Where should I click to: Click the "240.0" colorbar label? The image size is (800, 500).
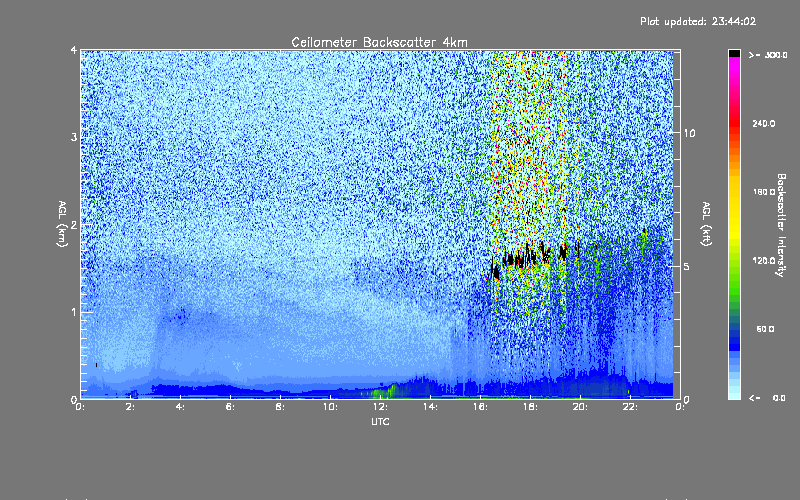pyautogui.click(x=764, y=123)
